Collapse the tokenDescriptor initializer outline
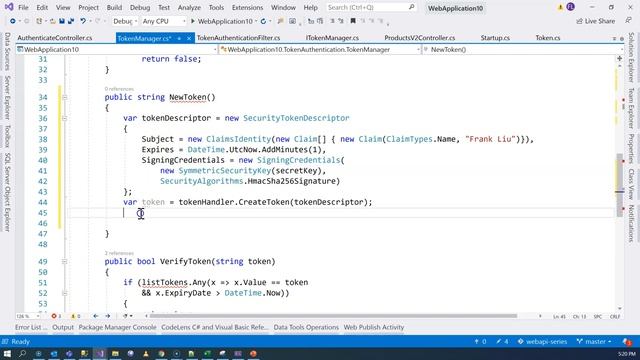Viewport: 640px width, 360px height. (x=64, y=118)
